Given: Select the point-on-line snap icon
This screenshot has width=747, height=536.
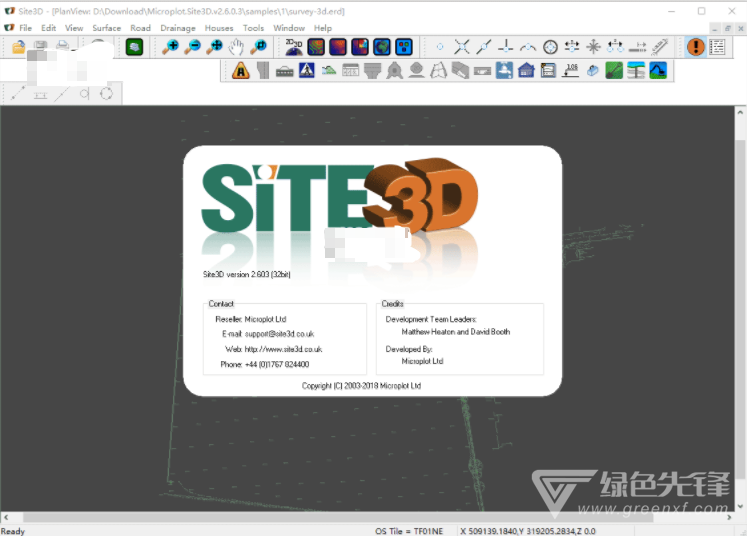Looking at the screenshot, I should pos(484,47).
